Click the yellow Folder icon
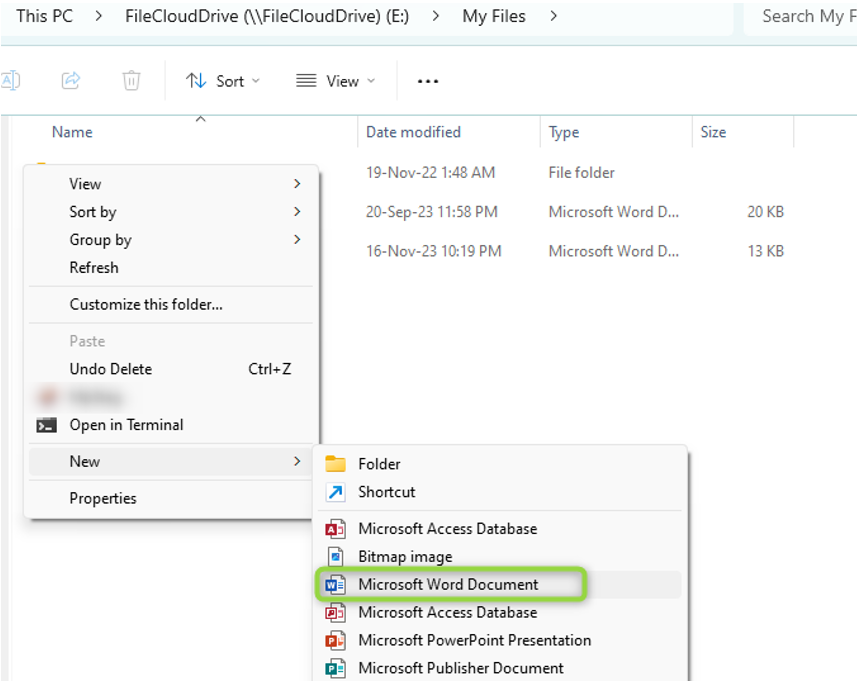 tap(335, 464)
